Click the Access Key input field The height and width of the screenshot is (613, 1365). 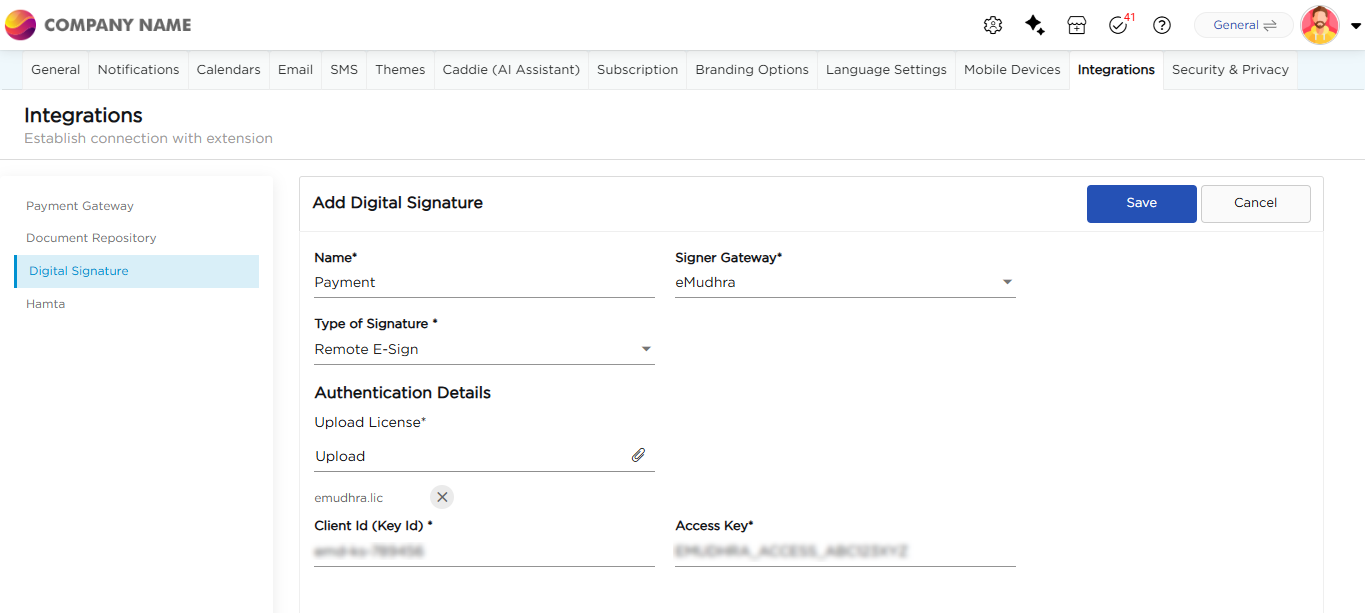pyautogui.click(x=845, y=551)
